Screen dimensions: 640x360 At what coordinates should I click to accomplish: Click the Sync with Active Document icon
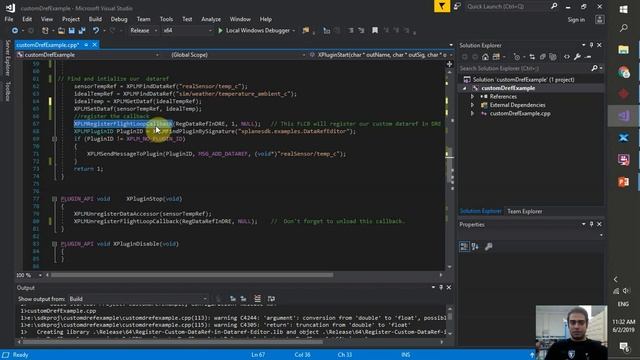pyautogui.click(x=532, y=57)
